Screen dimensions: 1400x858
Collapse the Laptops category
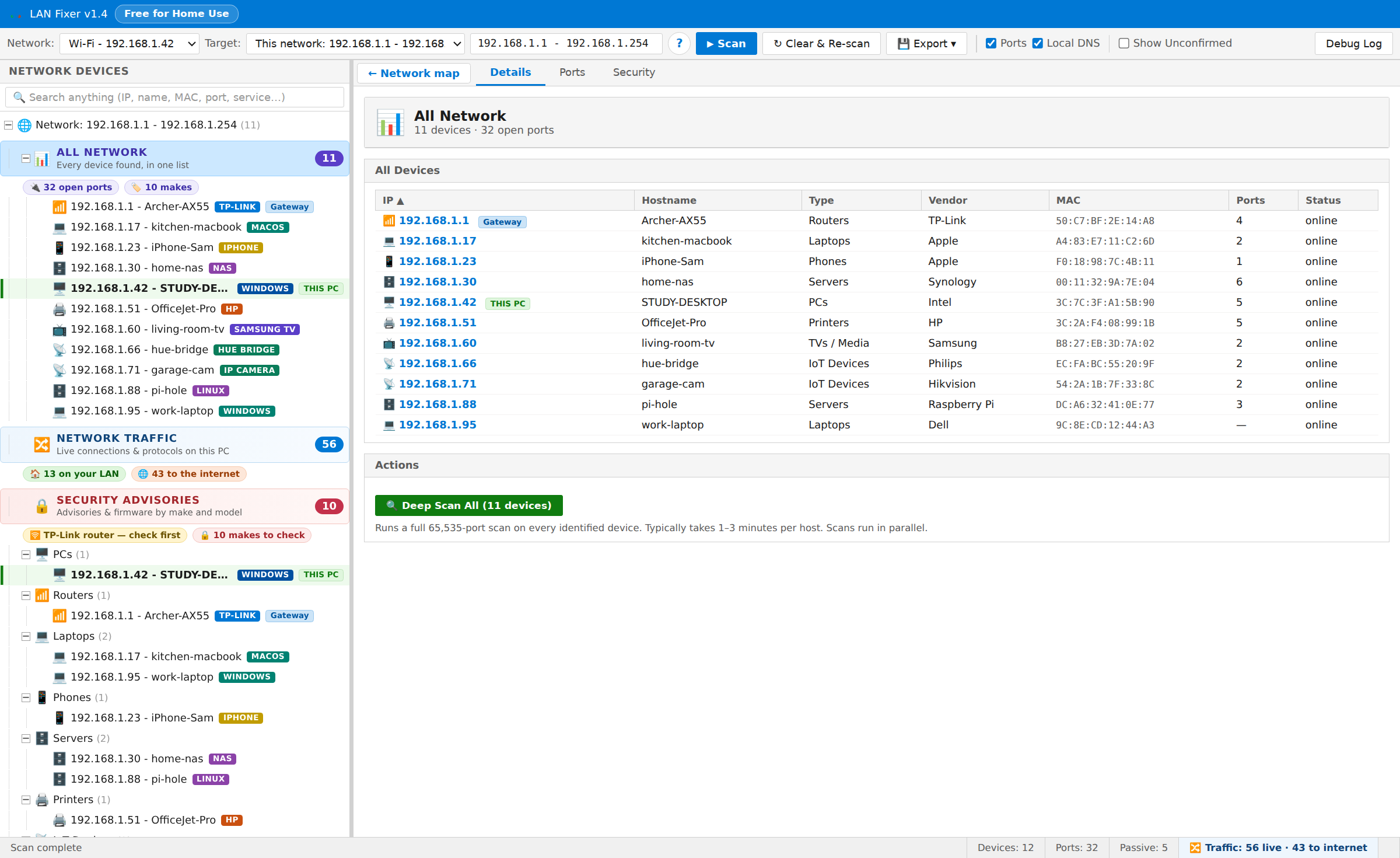coord(26,636)
